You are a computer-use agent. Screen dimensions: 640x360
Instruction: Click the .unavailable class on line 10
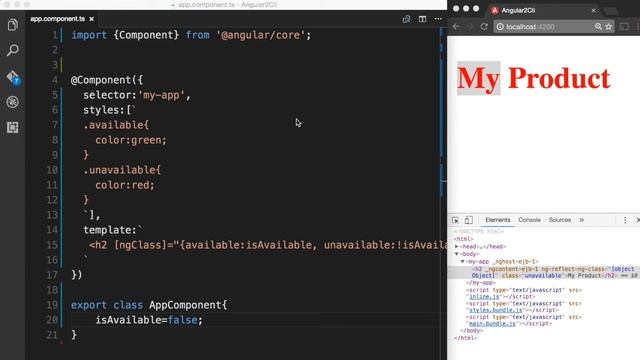[x=122, y=170]
